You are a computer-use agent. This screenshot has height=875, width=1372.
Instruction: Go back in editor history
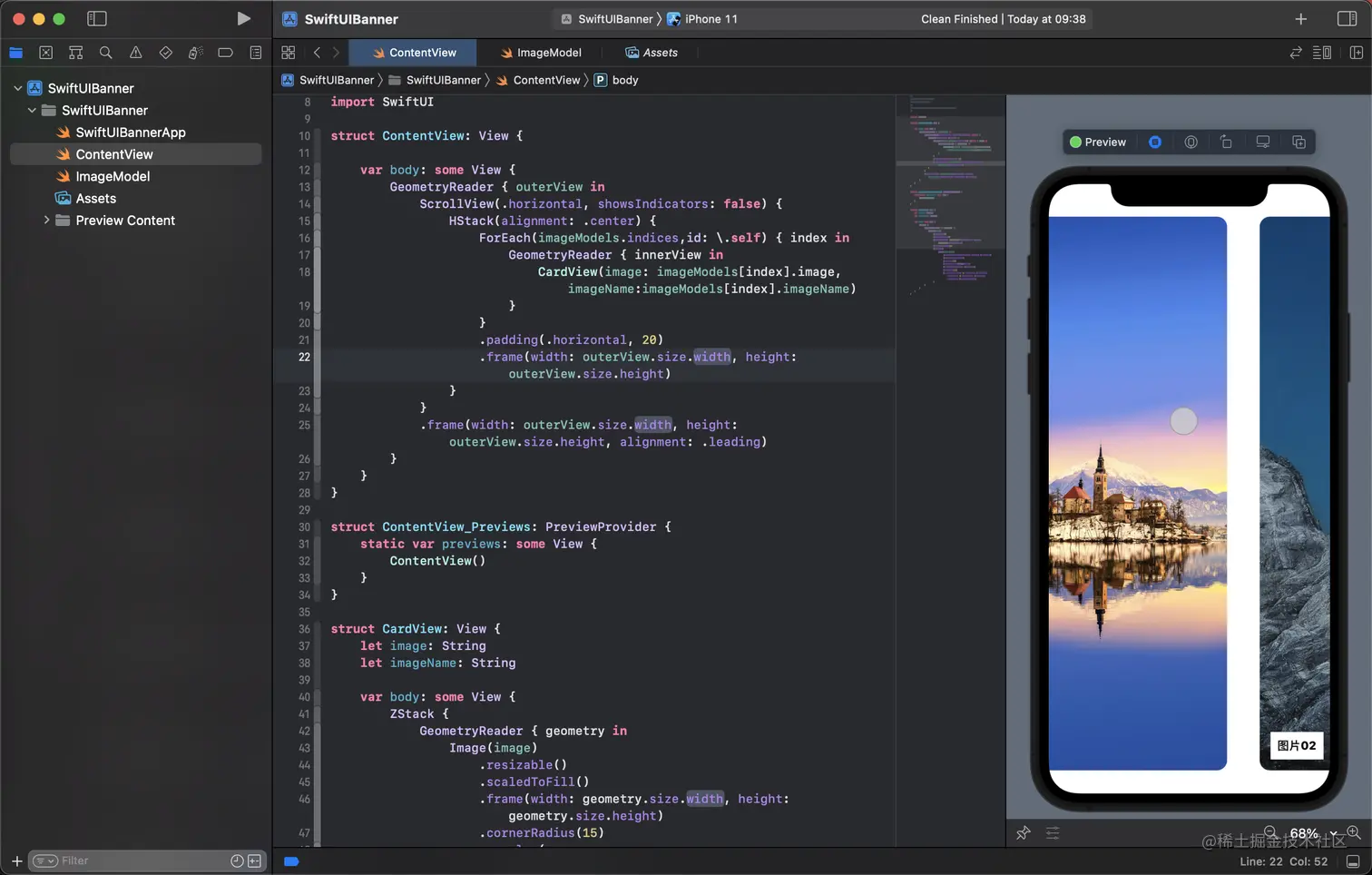[317, 53]
